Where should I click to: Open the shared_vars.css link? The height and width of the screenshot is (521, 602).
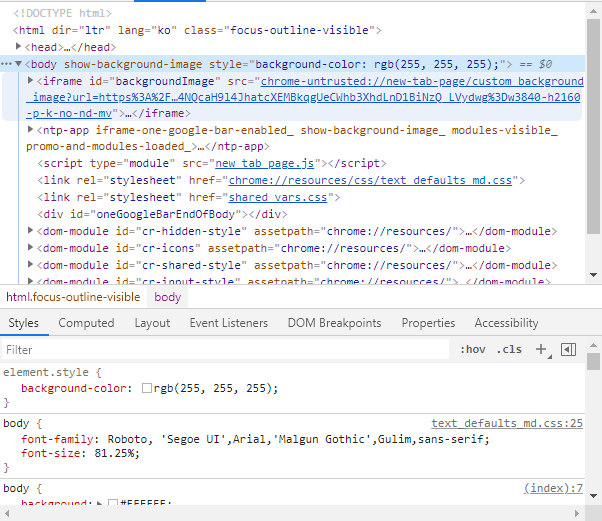278,197
